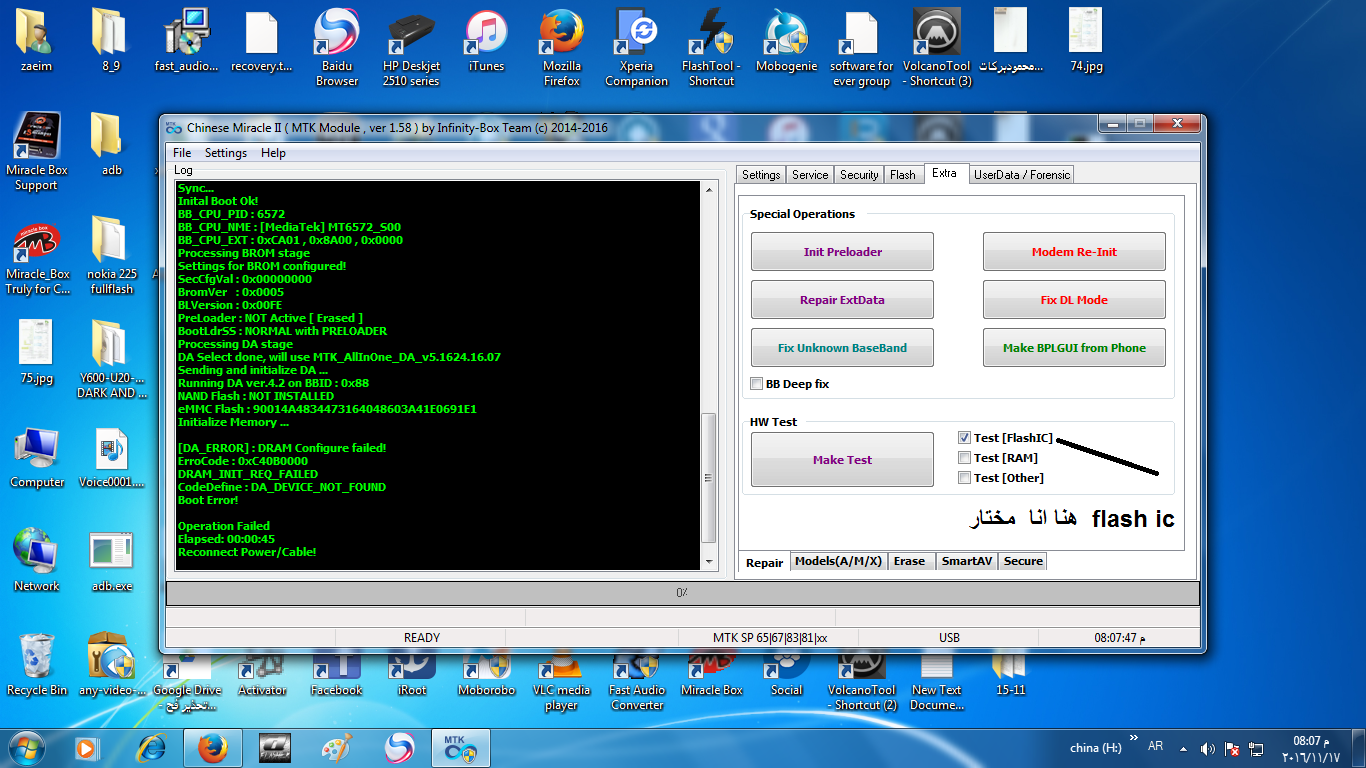Screen dimensions: 1366x768
Task: Open the Help menu
Action: point(273,153)
